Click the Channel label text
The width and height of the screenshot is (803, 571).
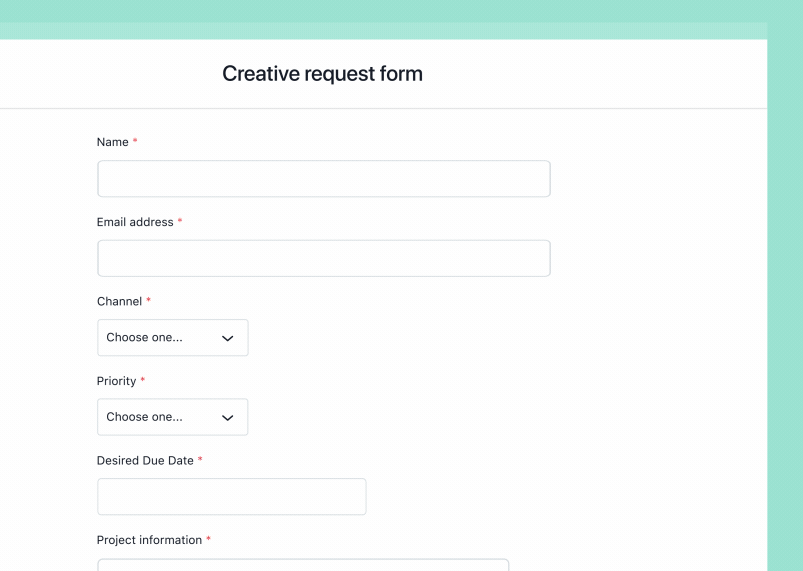pos(119,301)
